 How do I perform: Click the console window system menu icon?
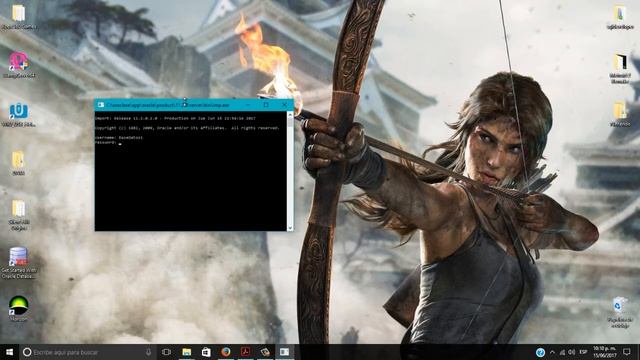tap(100, 105)
